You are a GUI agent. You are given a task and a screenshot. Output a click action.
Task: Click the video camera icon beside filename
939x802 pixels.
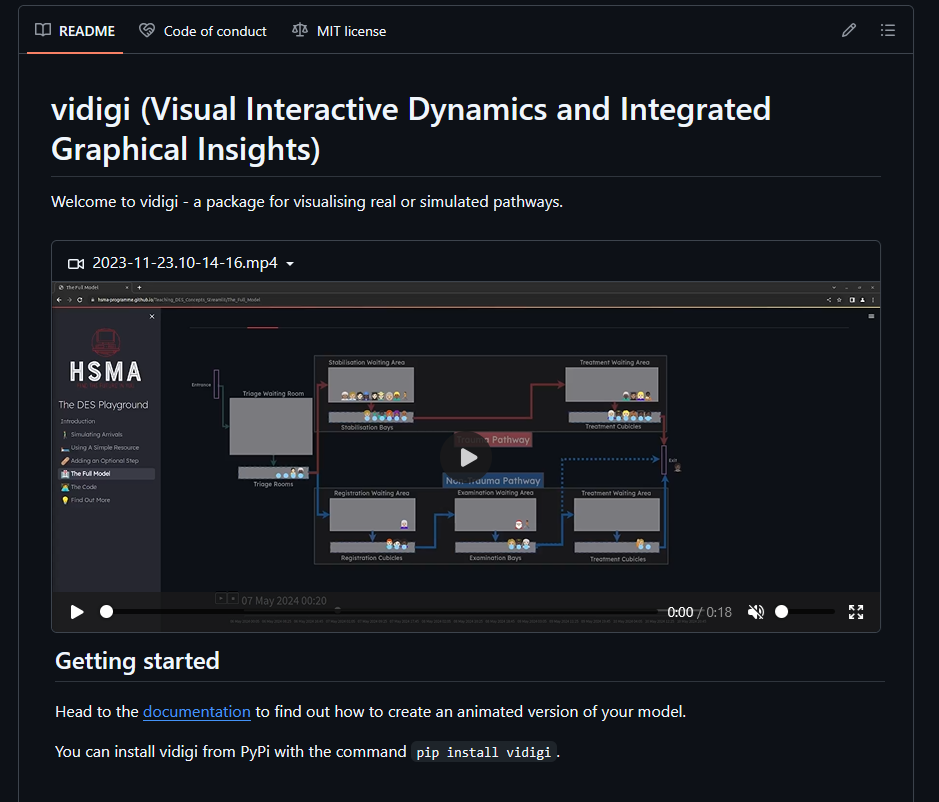coord(76,264)
